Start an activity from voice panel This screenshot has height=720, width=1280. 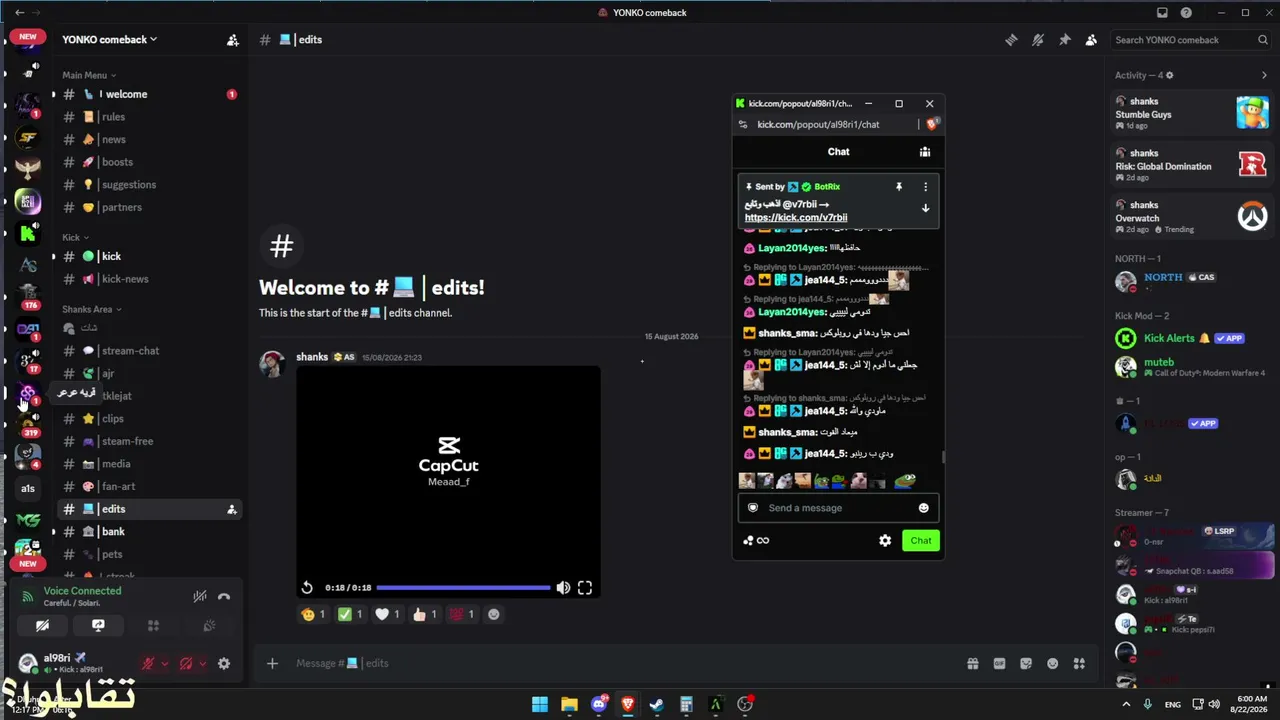click(x=153, y=626)
